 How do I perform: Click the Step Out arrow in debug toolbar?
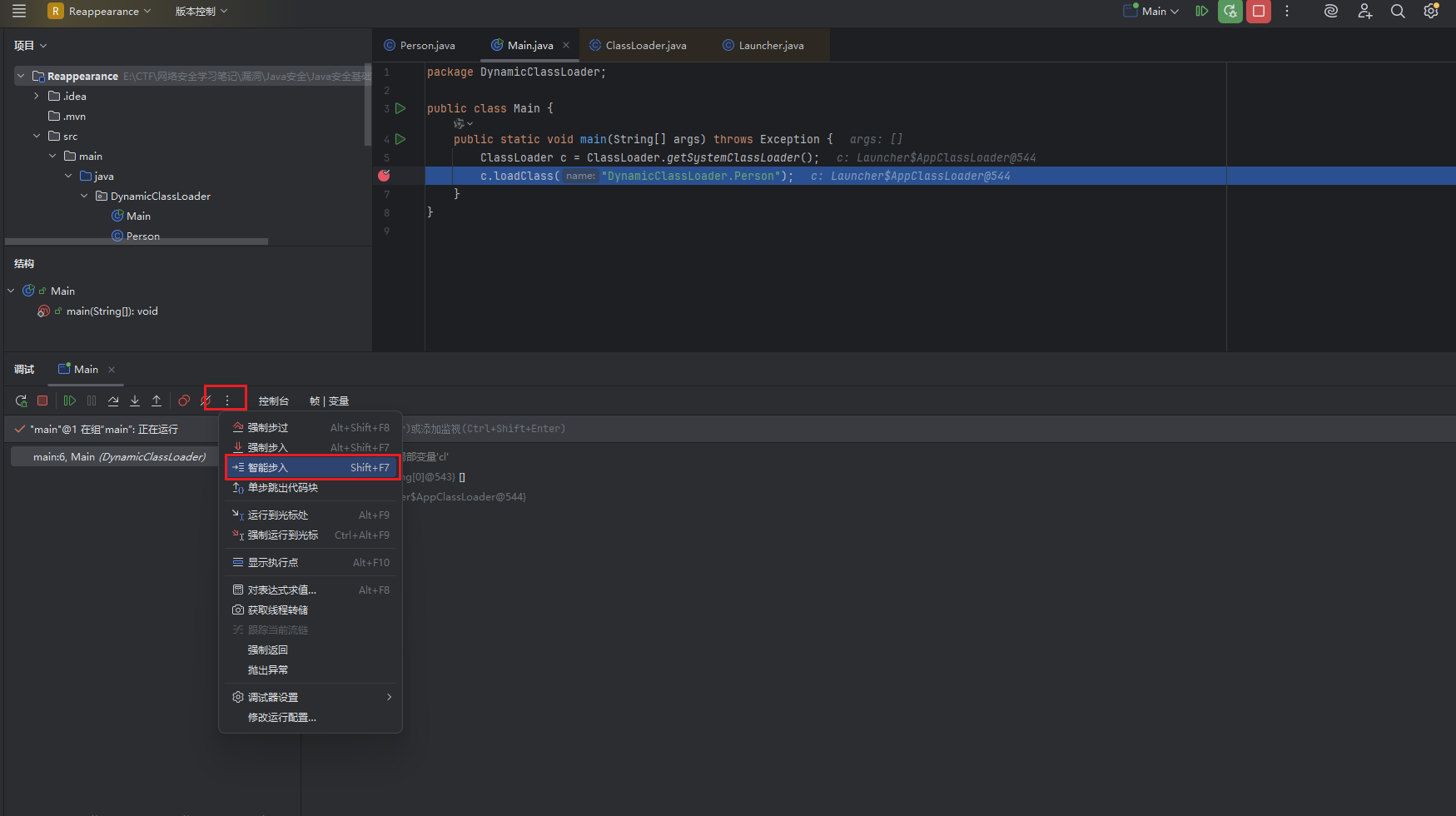[157, 401]
